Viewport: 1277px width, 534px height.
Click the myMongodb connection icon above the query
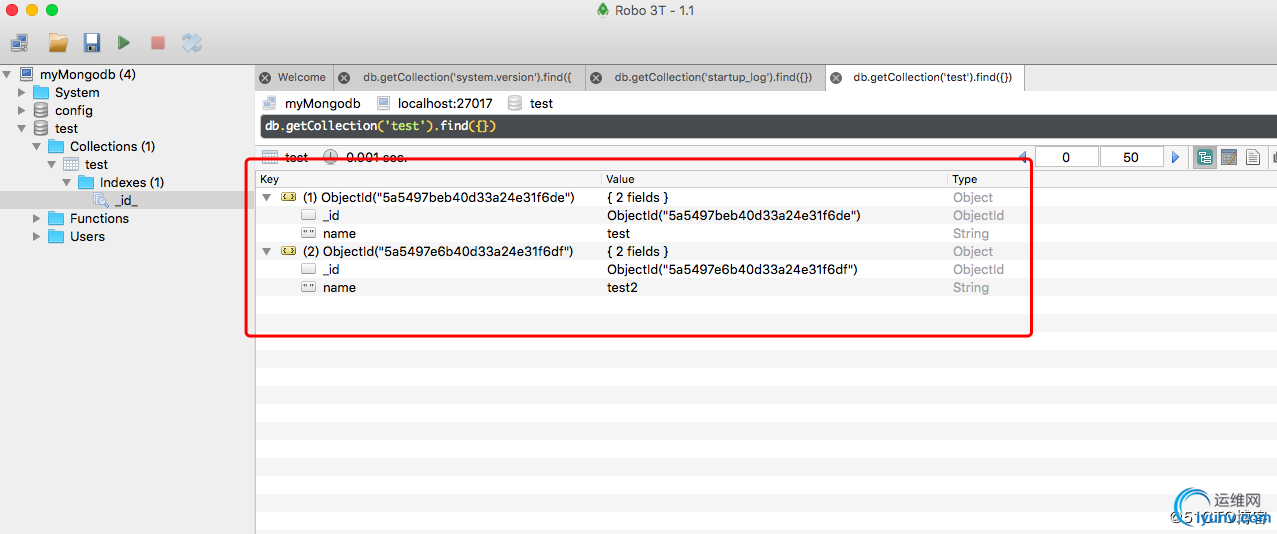pyautogui.click(x=269, y=103)
